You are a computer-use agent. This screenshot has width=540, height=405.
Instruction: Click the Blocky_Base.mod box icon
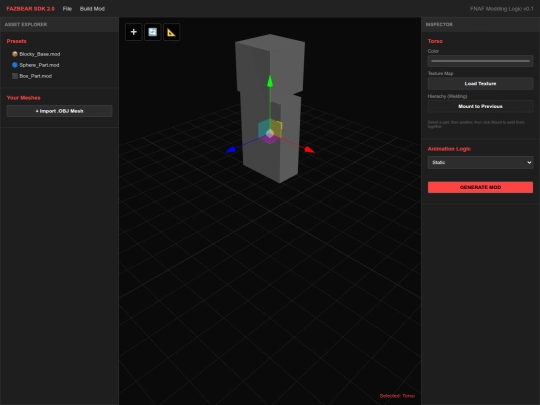coord(15,54)
